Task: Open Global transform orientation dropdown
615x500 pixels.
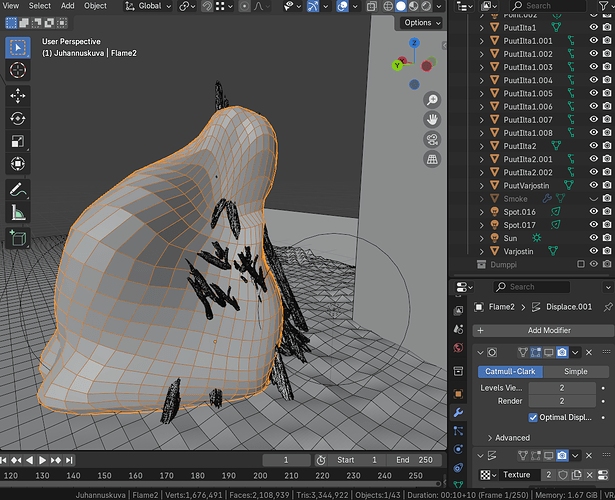Action: [148, 6]
